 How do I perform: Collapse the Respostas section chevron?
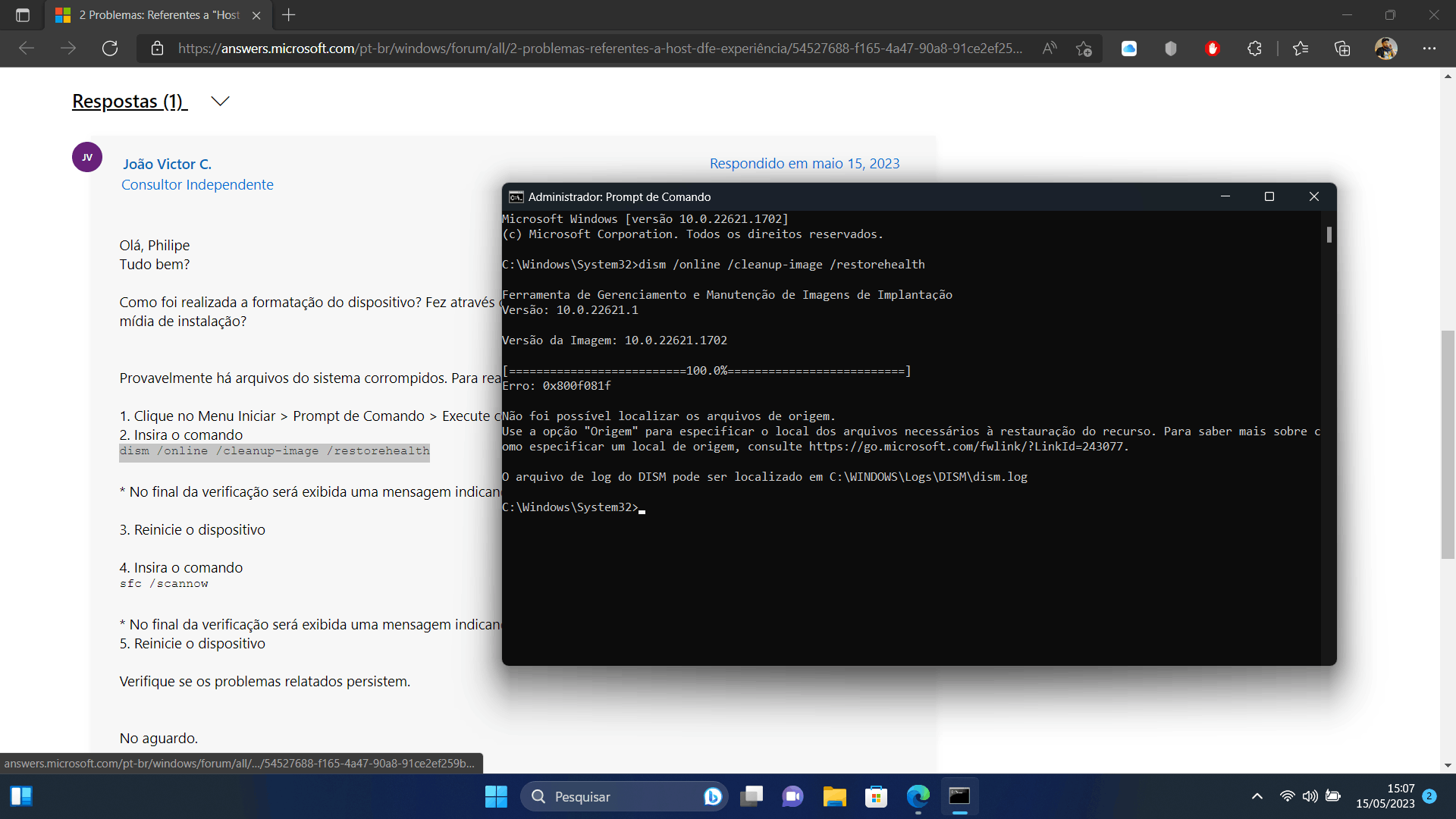[x=220, y=101]
